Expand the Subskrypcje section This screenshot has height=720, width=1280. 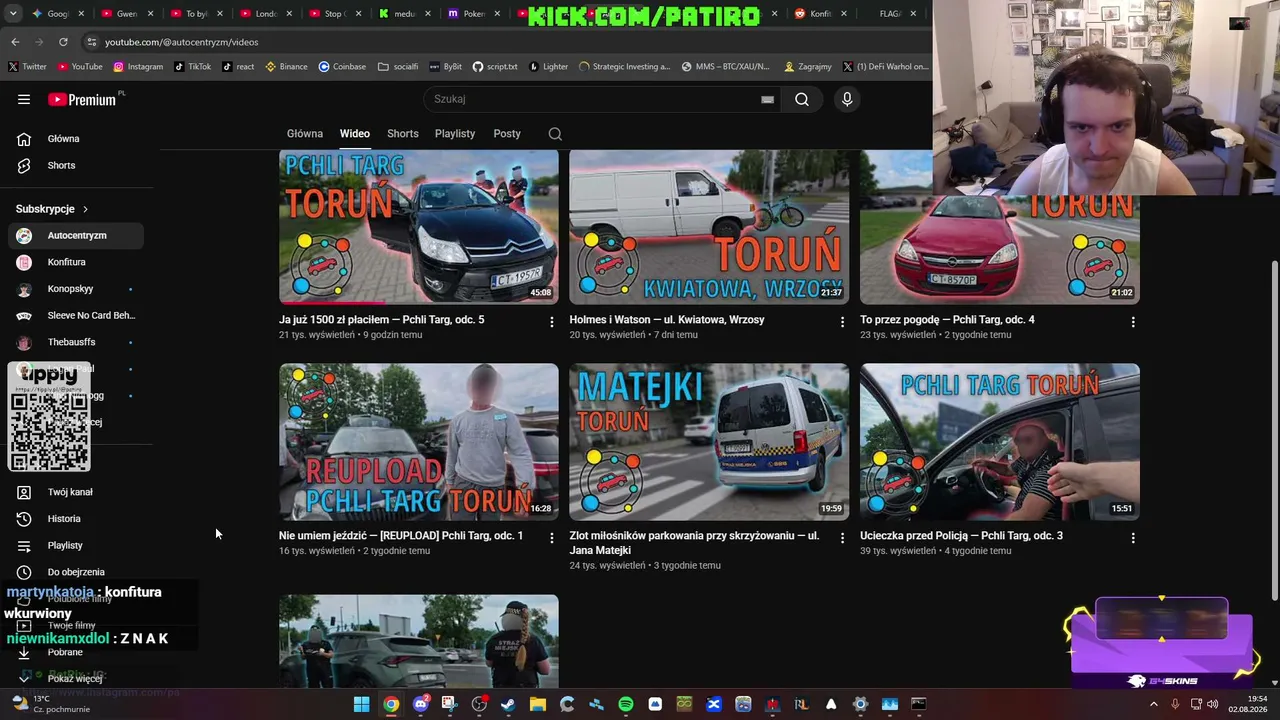52,209
